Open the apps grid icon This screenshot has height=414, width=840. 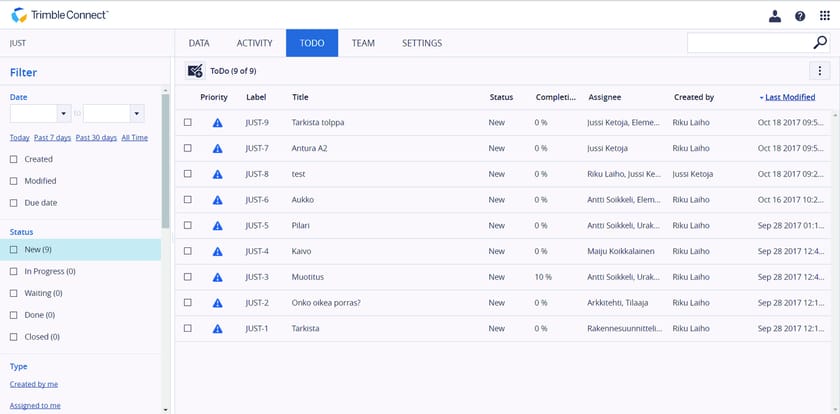click(x=825, y=16)
